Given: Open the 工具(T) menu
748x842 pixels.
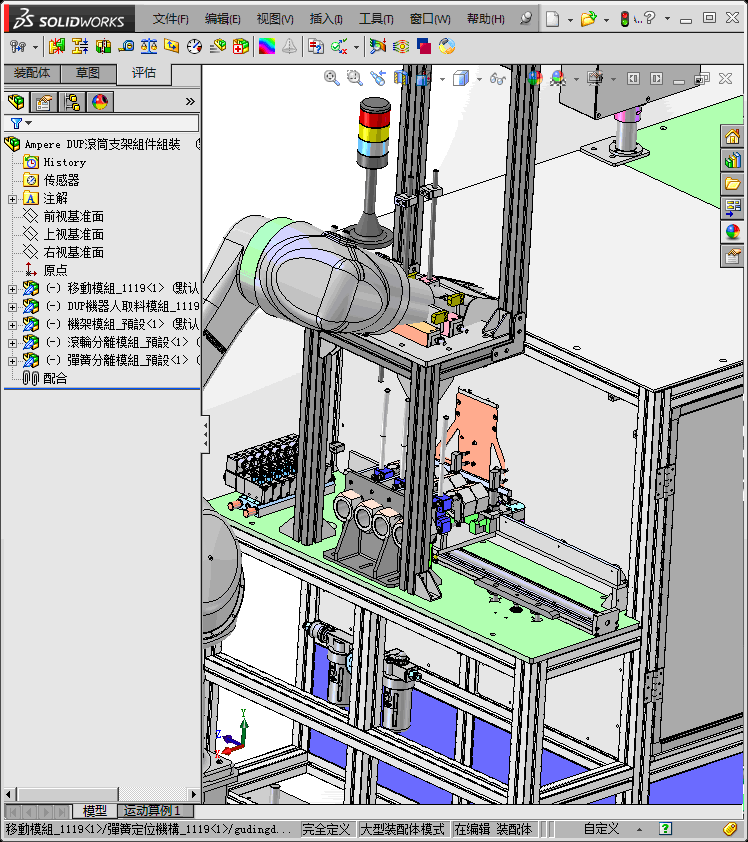Looking at the screenshot, I should [x=376, y=19].
